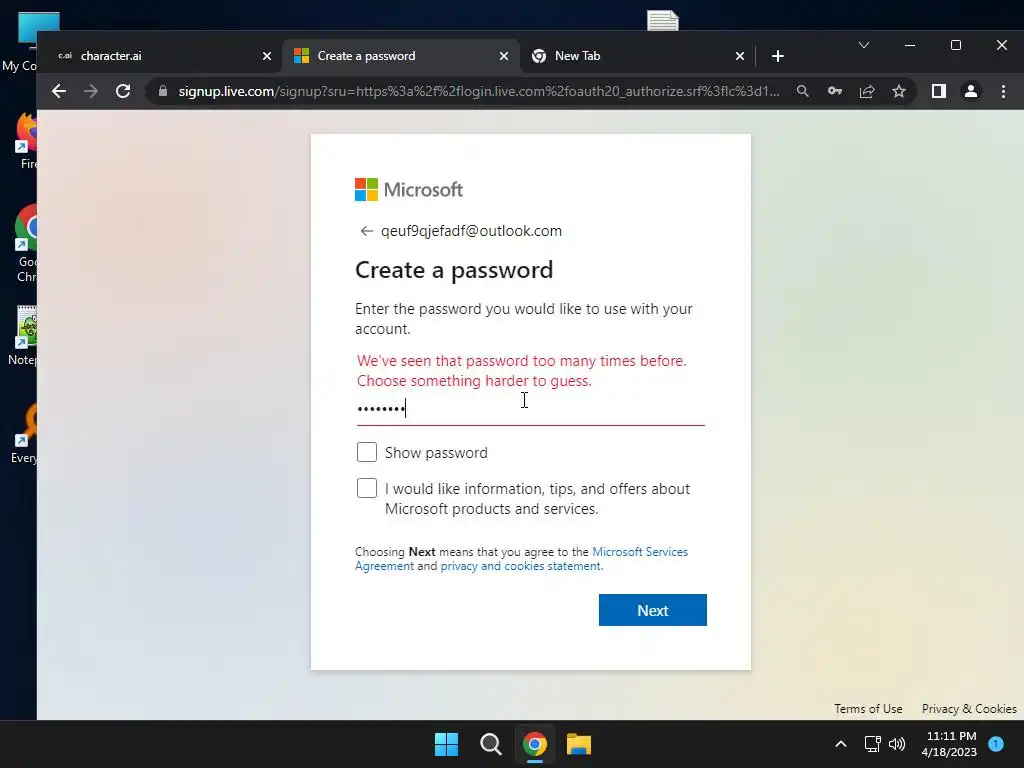The image size is (1024, 768).
Task: Click the browser Forward arrow
Action: click(x=91, y=91)
